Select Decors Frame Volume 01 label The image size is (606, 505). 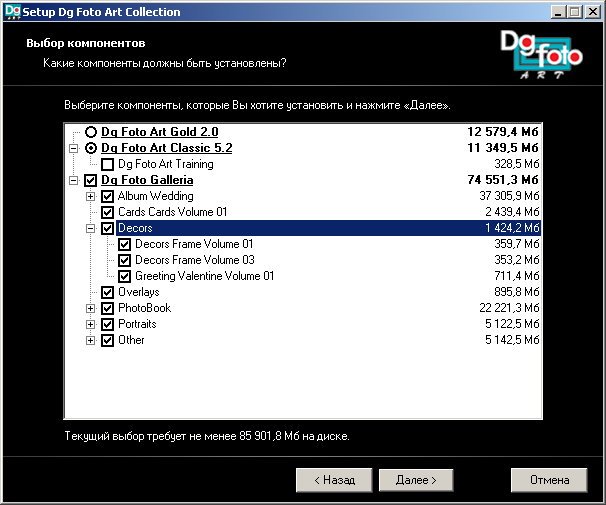[x=194, y=244]
